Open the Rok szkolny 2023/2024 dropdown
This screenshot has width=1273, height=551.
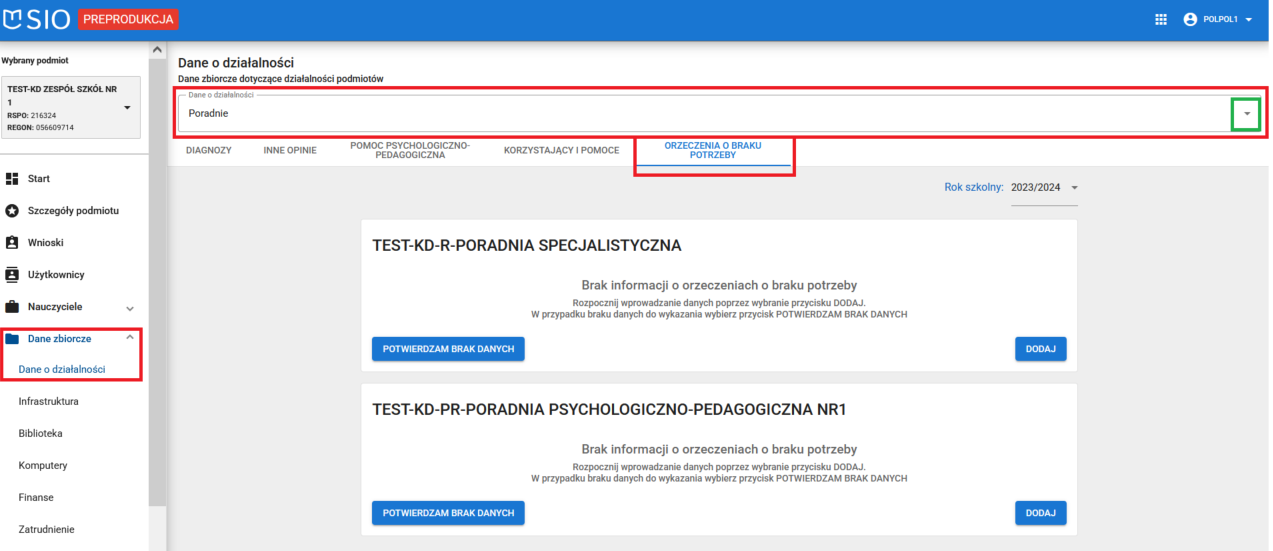click(1075, 188)
